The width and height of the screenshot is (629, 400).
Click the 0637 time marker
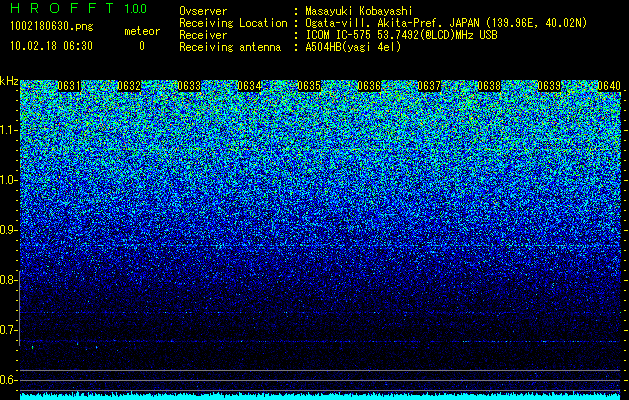(x=429, y=86)
